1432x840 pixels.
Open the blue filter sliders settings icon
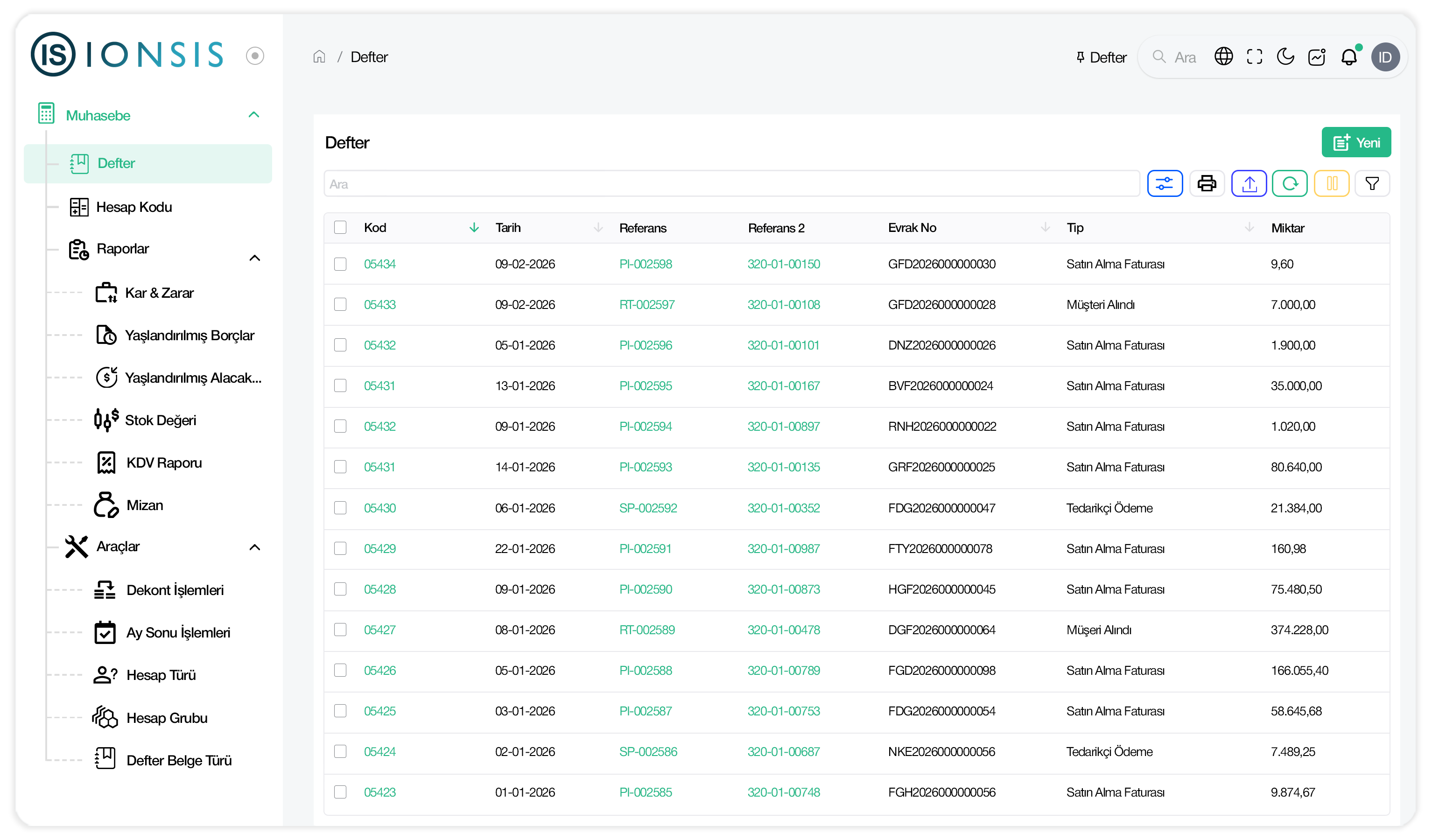coord(1165,183)
